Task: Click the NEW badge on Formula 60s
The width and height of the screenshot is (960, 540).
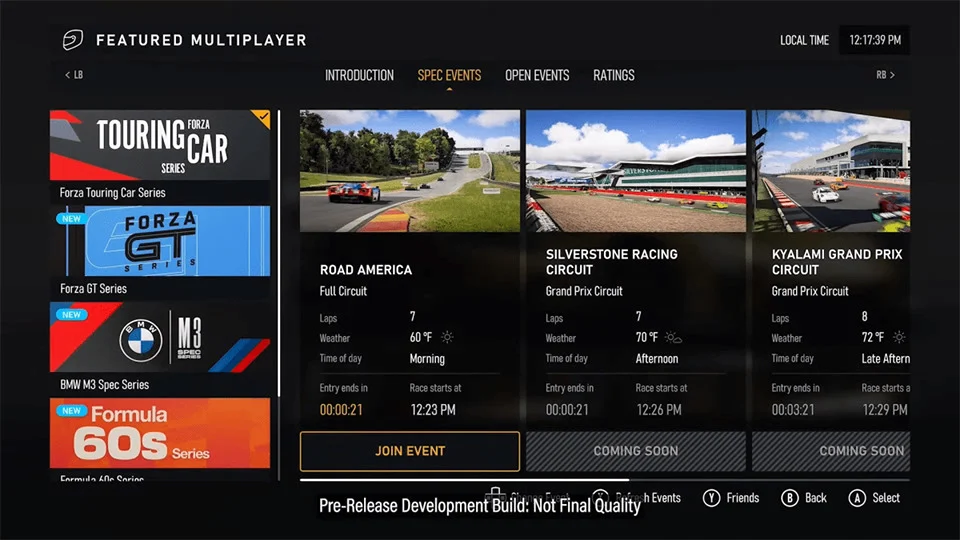Action: click(x=72, y=411)
